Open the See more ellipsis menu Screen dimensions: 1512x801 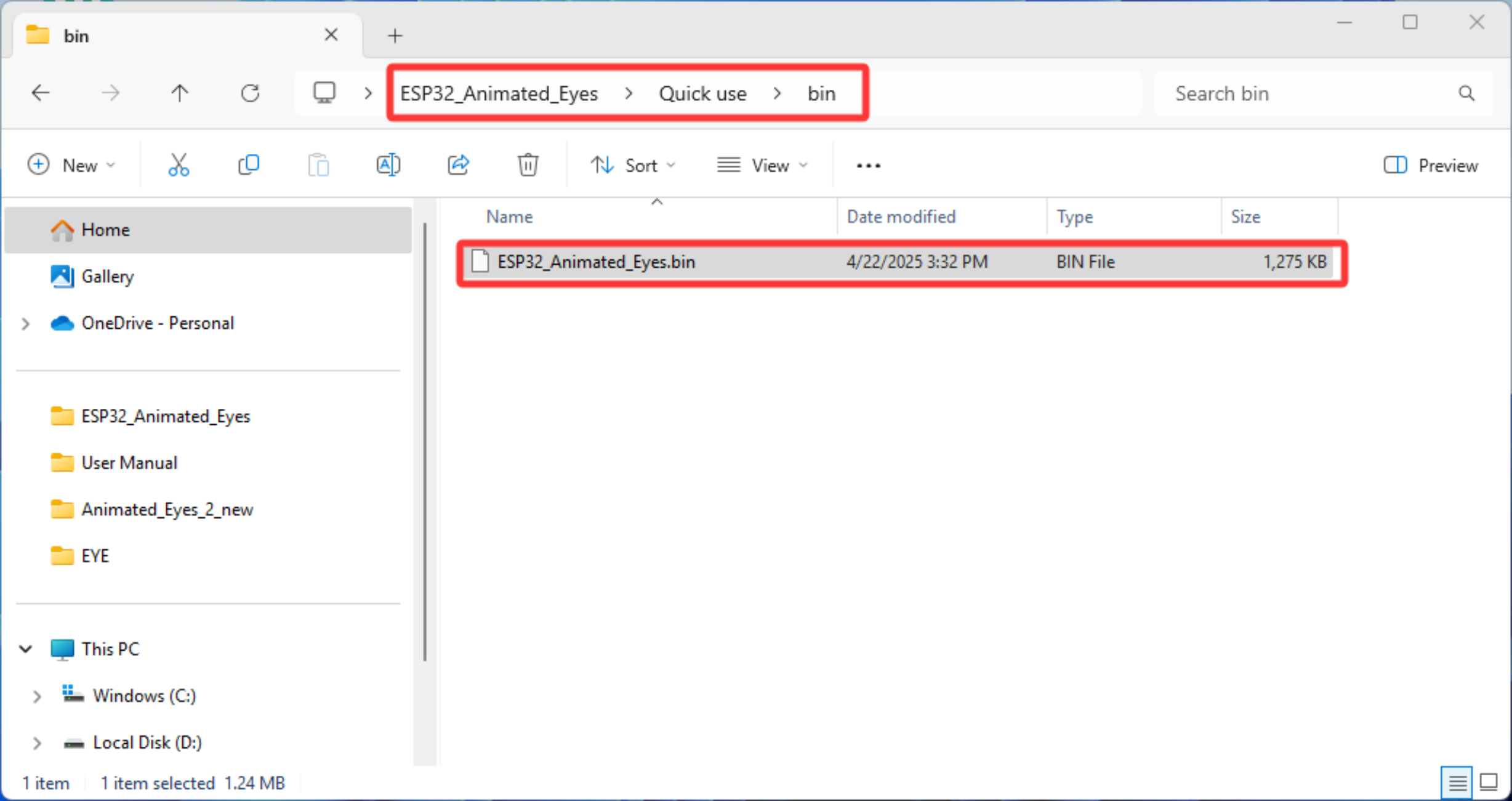[x=868, y=165]
